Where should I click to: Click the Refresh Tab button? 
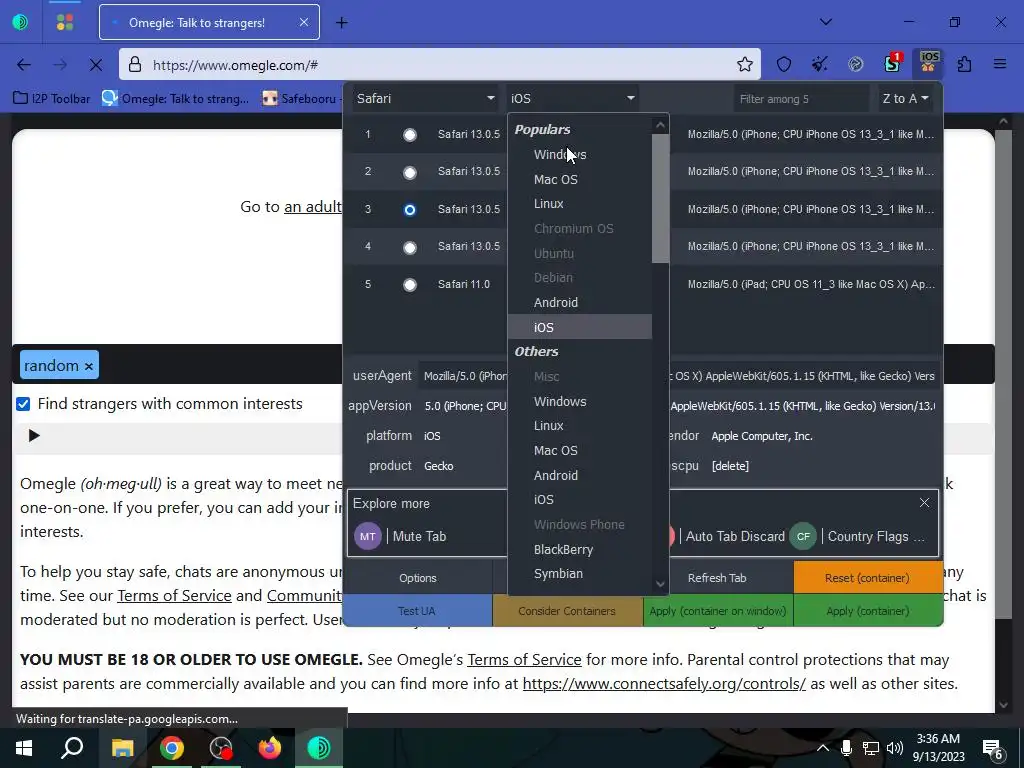point(717,577)
